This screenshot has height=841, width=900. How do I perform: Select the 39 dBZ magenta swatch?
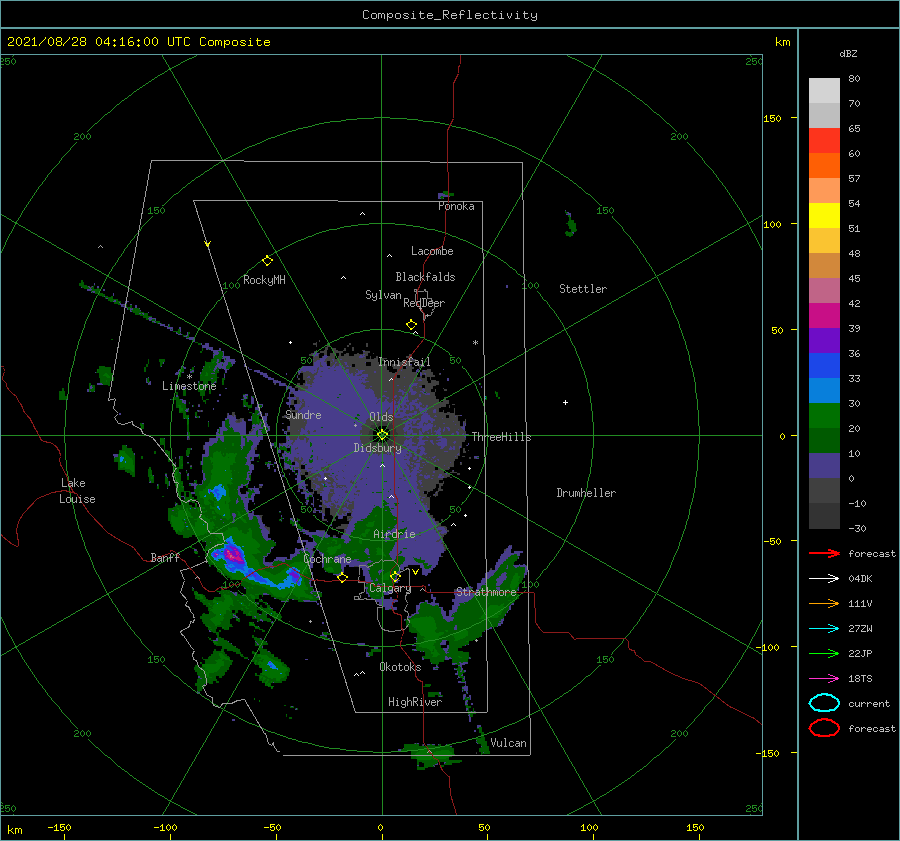coord(824,315)
